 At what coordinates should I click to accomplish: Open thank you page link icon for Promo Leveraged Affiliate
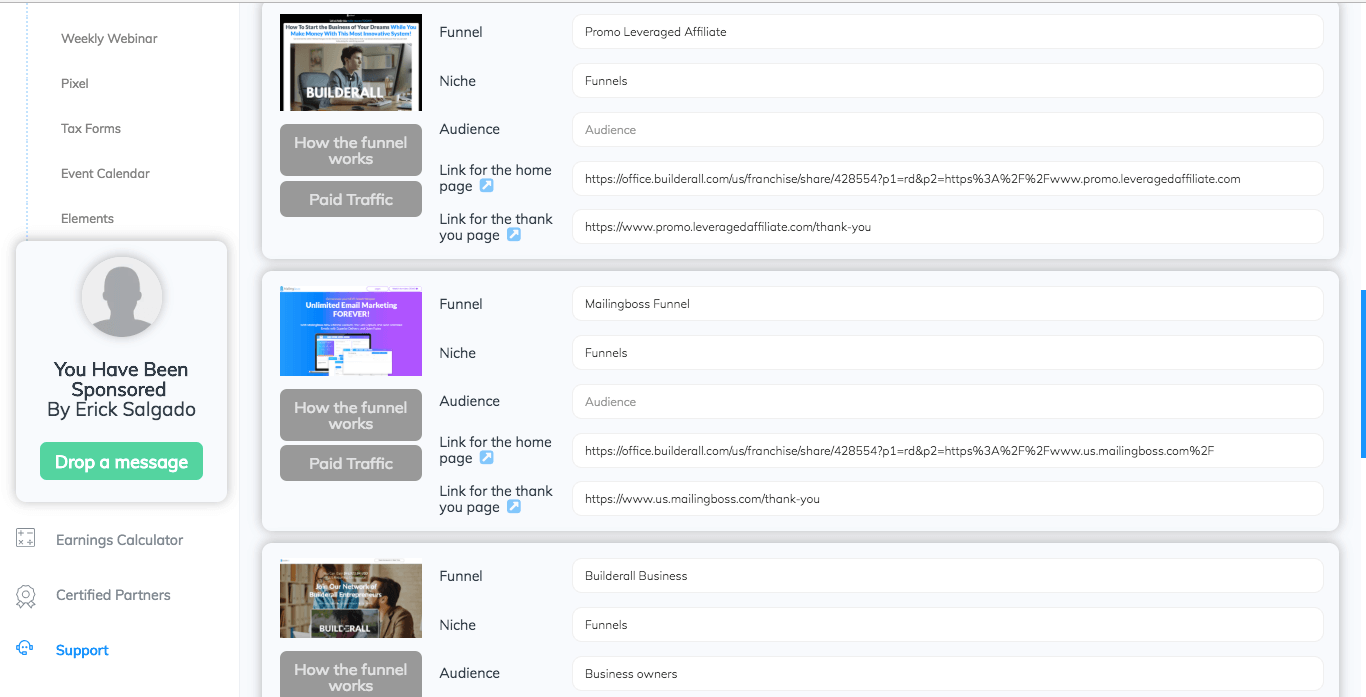tap(514, 235)
